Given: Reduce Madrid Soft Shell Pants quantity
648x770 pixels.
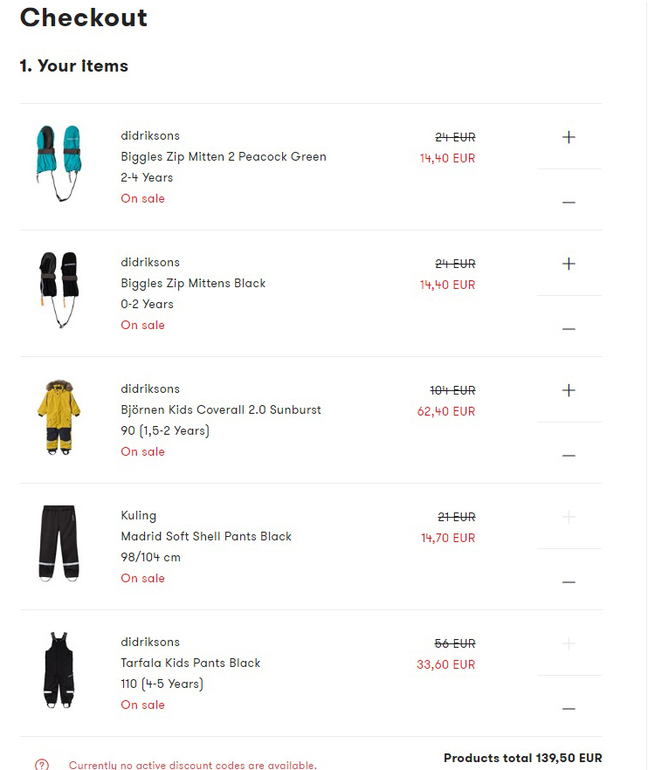Looking at the screenshot, I should coord(569,582).
